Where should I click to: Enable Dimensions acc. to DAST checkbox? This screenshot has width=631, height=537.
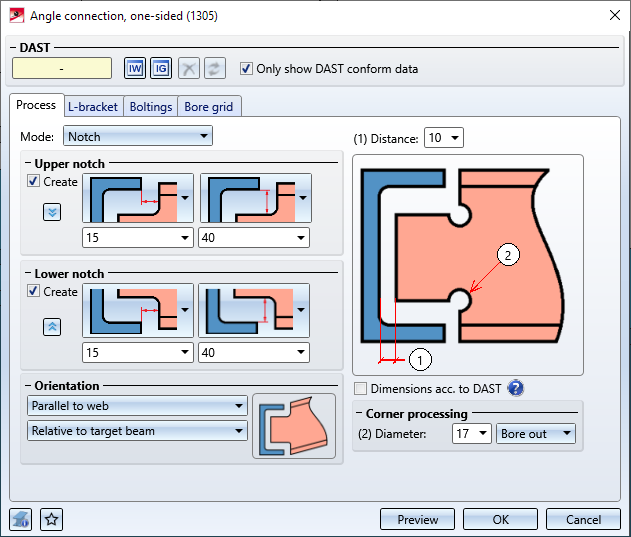pyautogui.click(x=361, y=388)
